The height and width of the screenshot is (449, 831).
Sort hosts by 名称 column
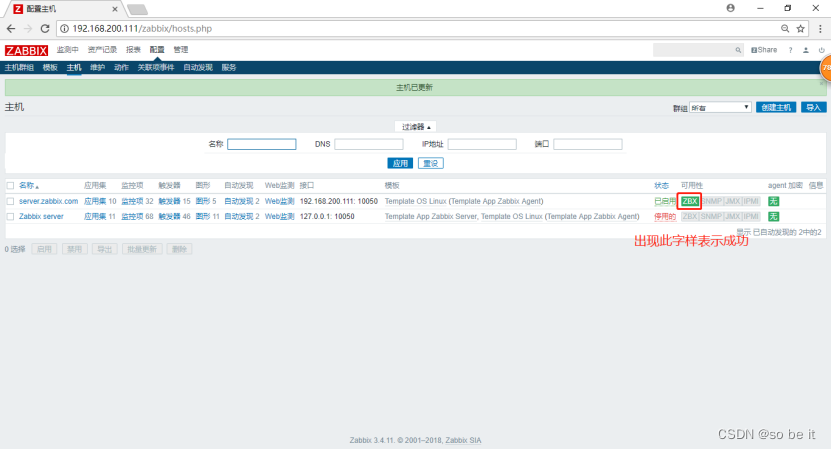pos(29,186)
